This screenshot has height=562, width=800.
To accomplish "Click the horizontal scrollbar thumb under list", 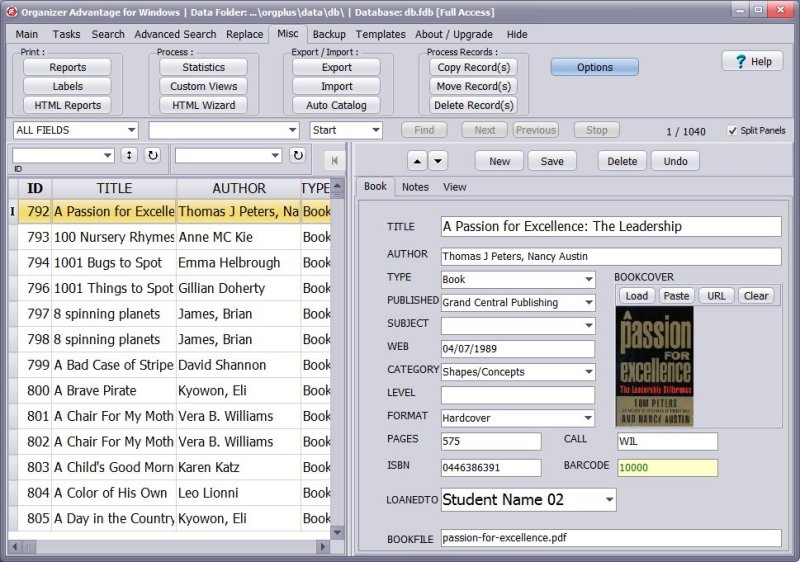I will pos(29,547).
